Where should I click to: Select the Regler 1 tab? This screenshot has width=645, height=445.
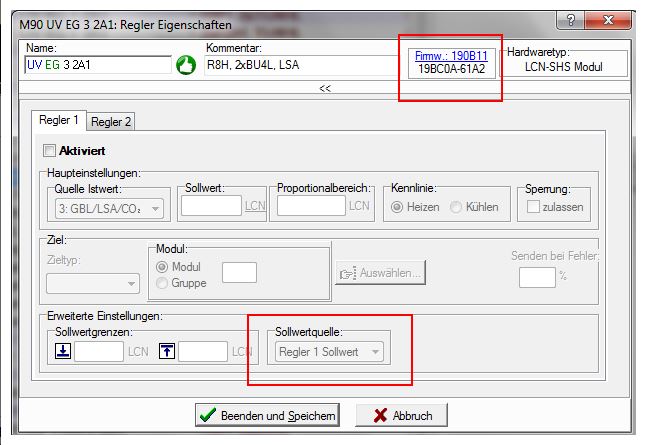(x=59, y=120)
